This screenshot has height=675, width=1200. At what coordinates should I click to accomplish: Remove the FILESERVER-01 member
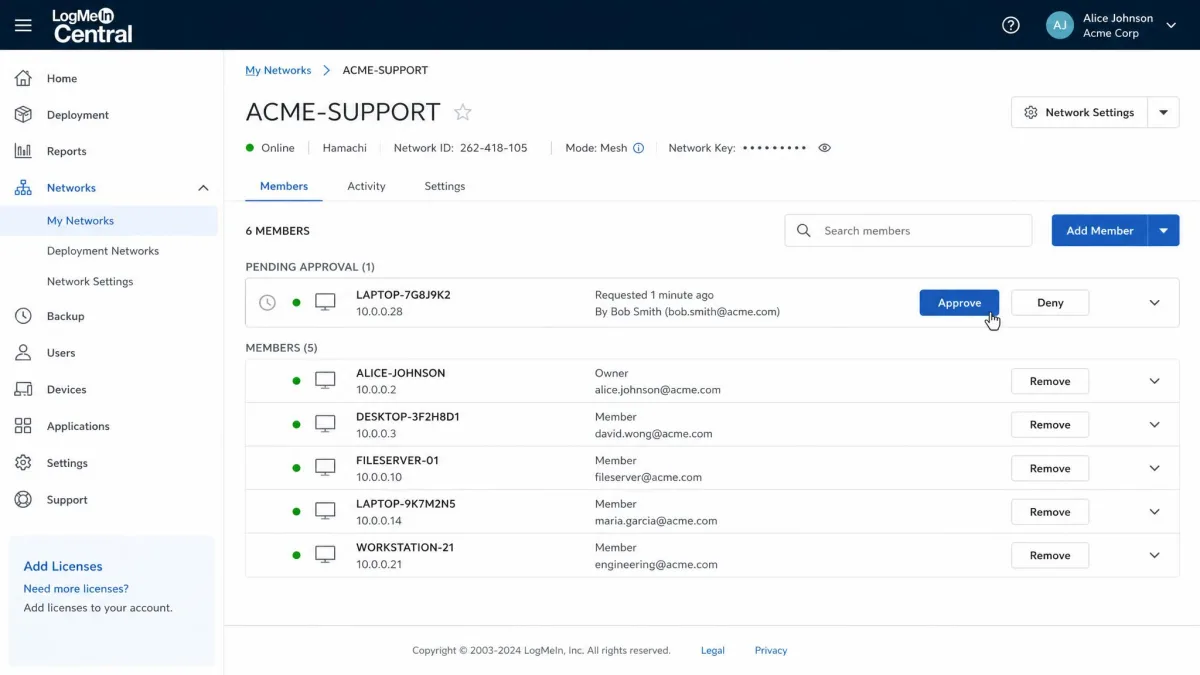click(x=1050, y=468)
